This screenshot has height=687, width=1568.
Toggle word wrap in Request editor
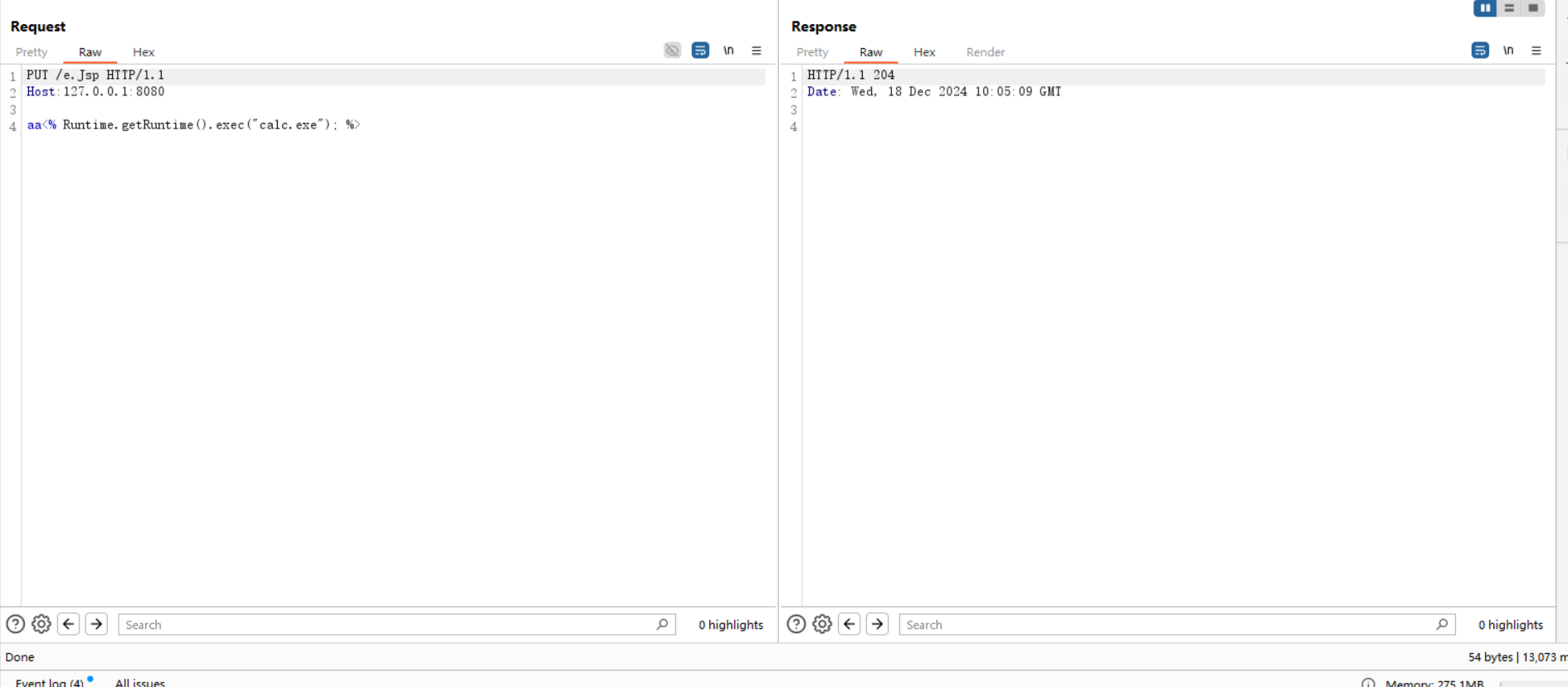click(700, 51)
